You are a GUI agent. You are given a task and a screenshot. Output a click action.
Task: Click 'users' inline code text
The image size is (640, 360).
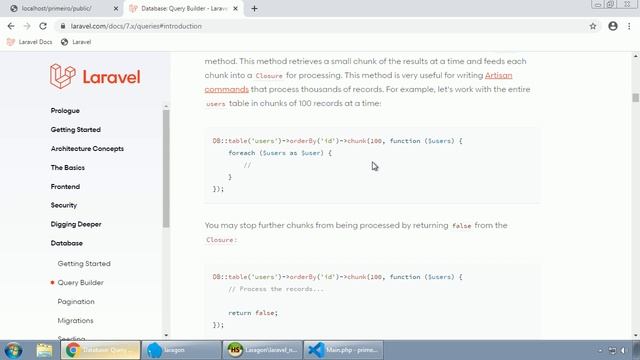tap(216, 104)
